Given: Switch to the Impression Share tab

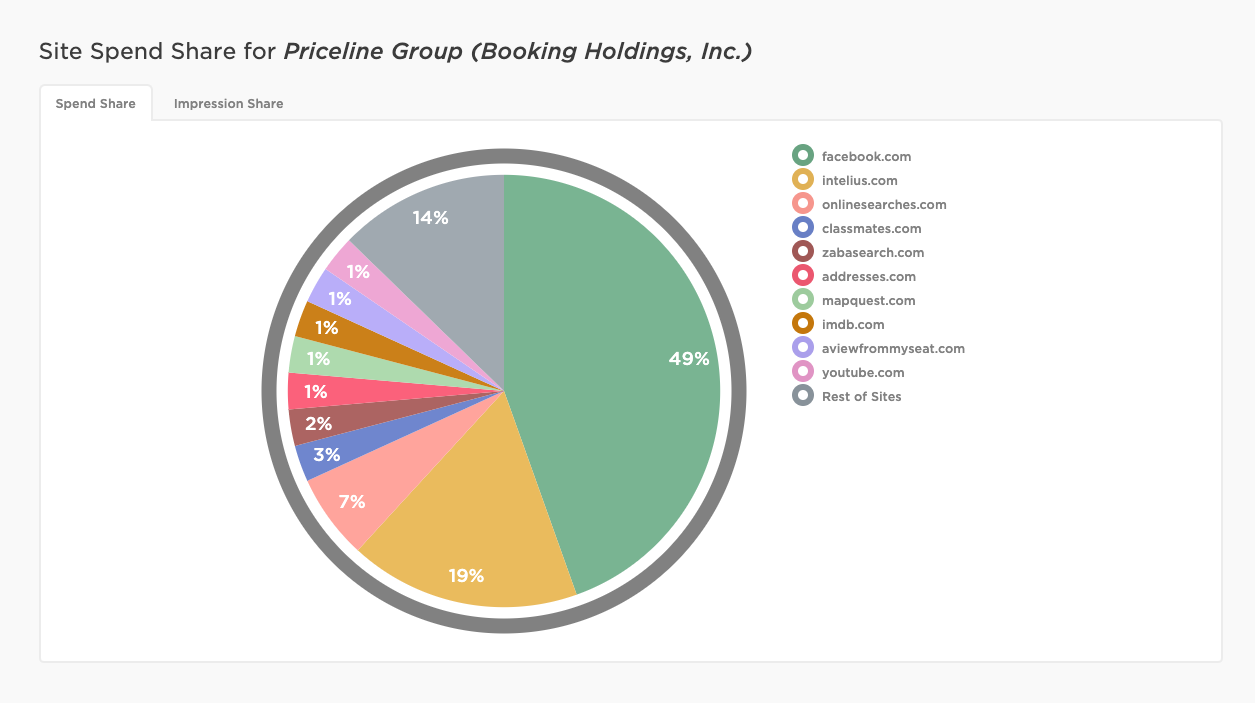Looking at the screenshot, I should pos(228,103).
